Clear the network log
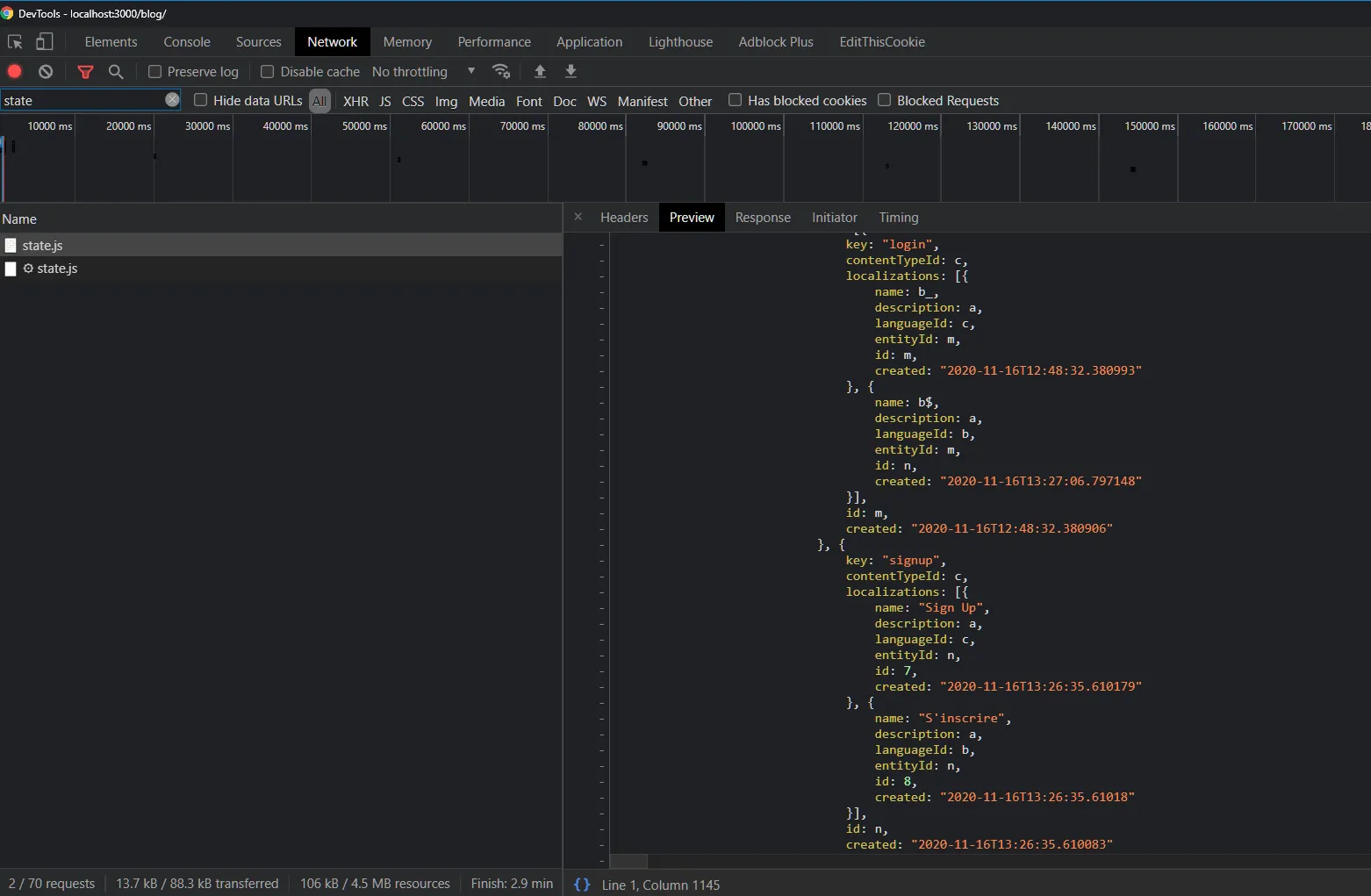This screenshot has height=896, width=1371. click(46, 72)
